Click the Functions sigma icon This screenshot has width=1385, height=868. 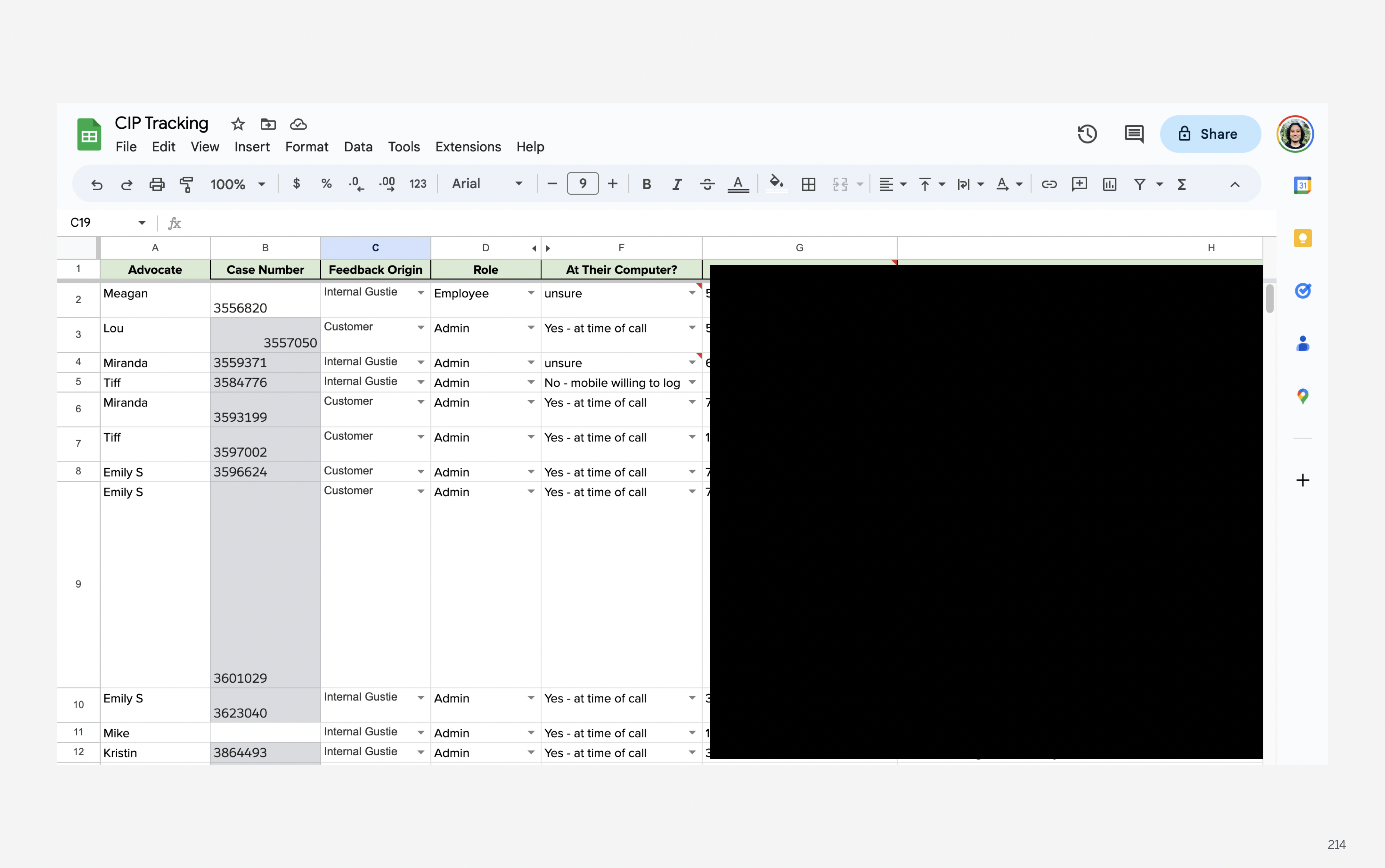pyautogui.click(x=1182, y=184)
